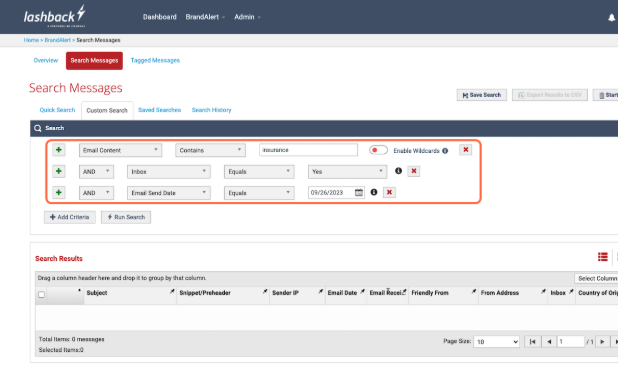The height and width of the screenshot is (375, 618).
Task: Add criteria after Inbox row
Action: click(x=59, y=171)
